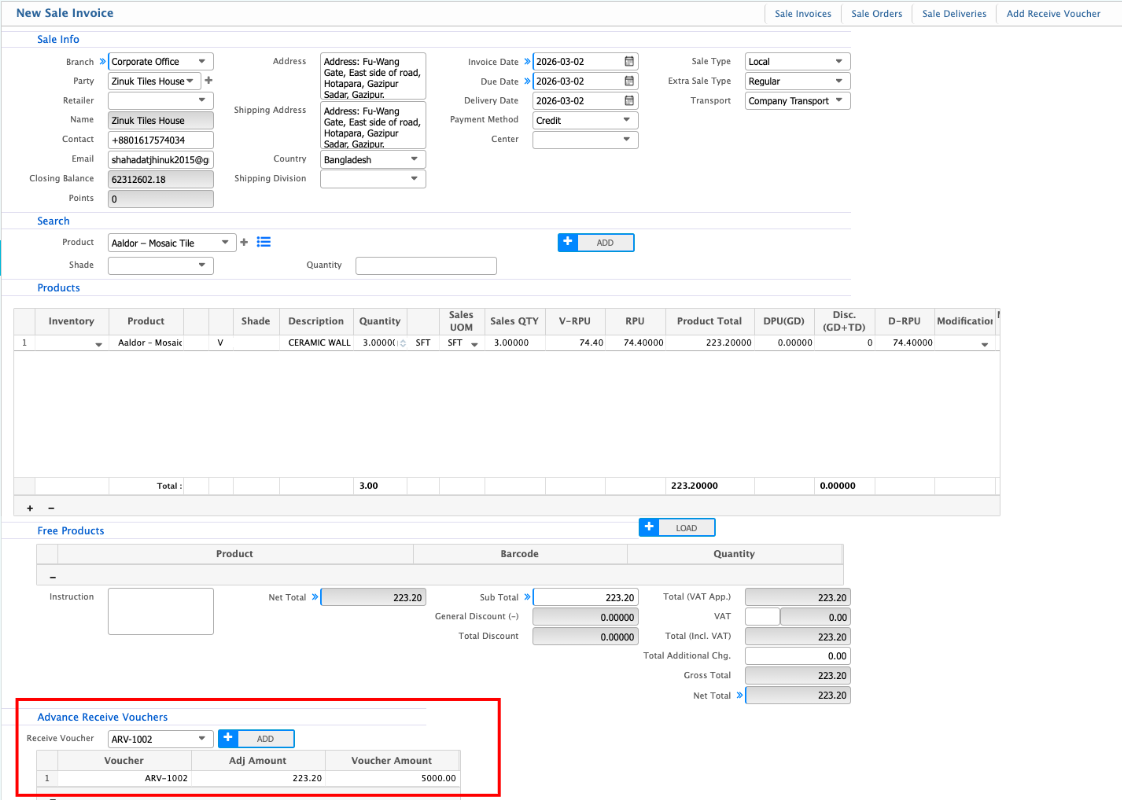Remove a row using the products table minus icon
1122x800 pixels.
click(x=51, y=508)
